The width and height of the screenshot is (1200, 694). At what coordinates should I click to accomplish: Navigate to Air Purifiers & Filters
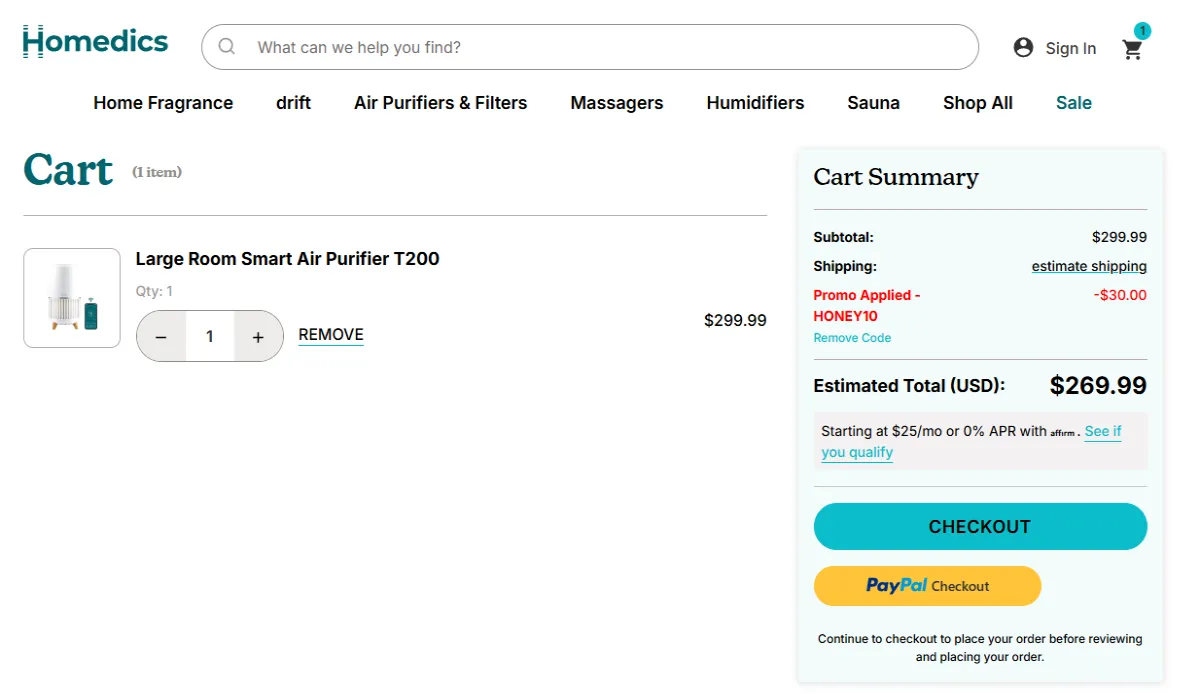(440, 102)
